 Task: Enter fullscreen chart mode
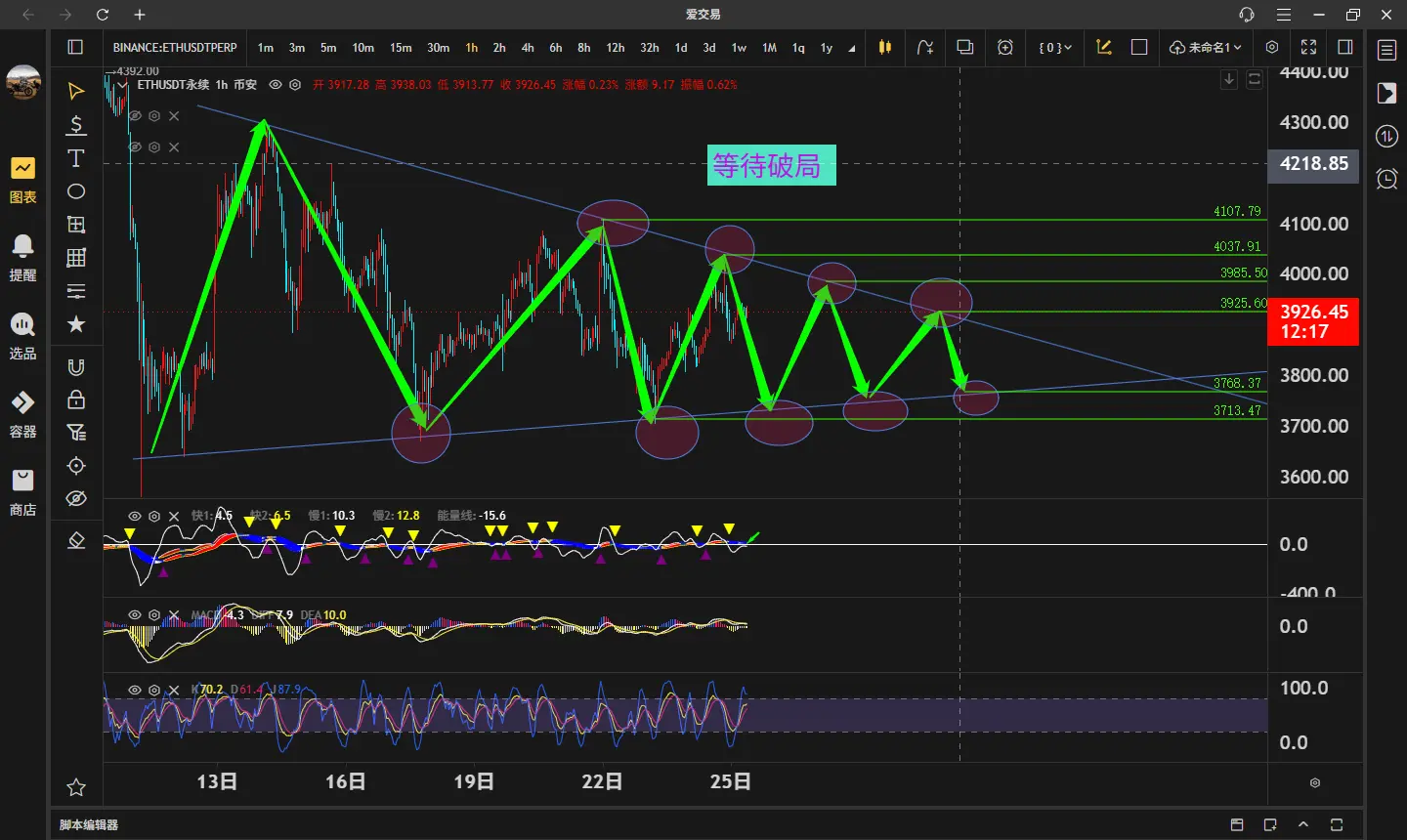(x=1309, y=47)
